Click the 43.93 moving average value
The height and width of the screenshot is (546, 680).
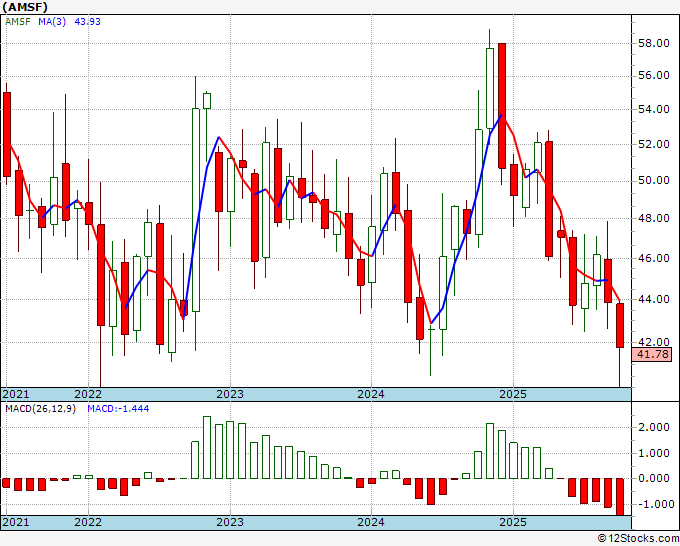(88, 21)
